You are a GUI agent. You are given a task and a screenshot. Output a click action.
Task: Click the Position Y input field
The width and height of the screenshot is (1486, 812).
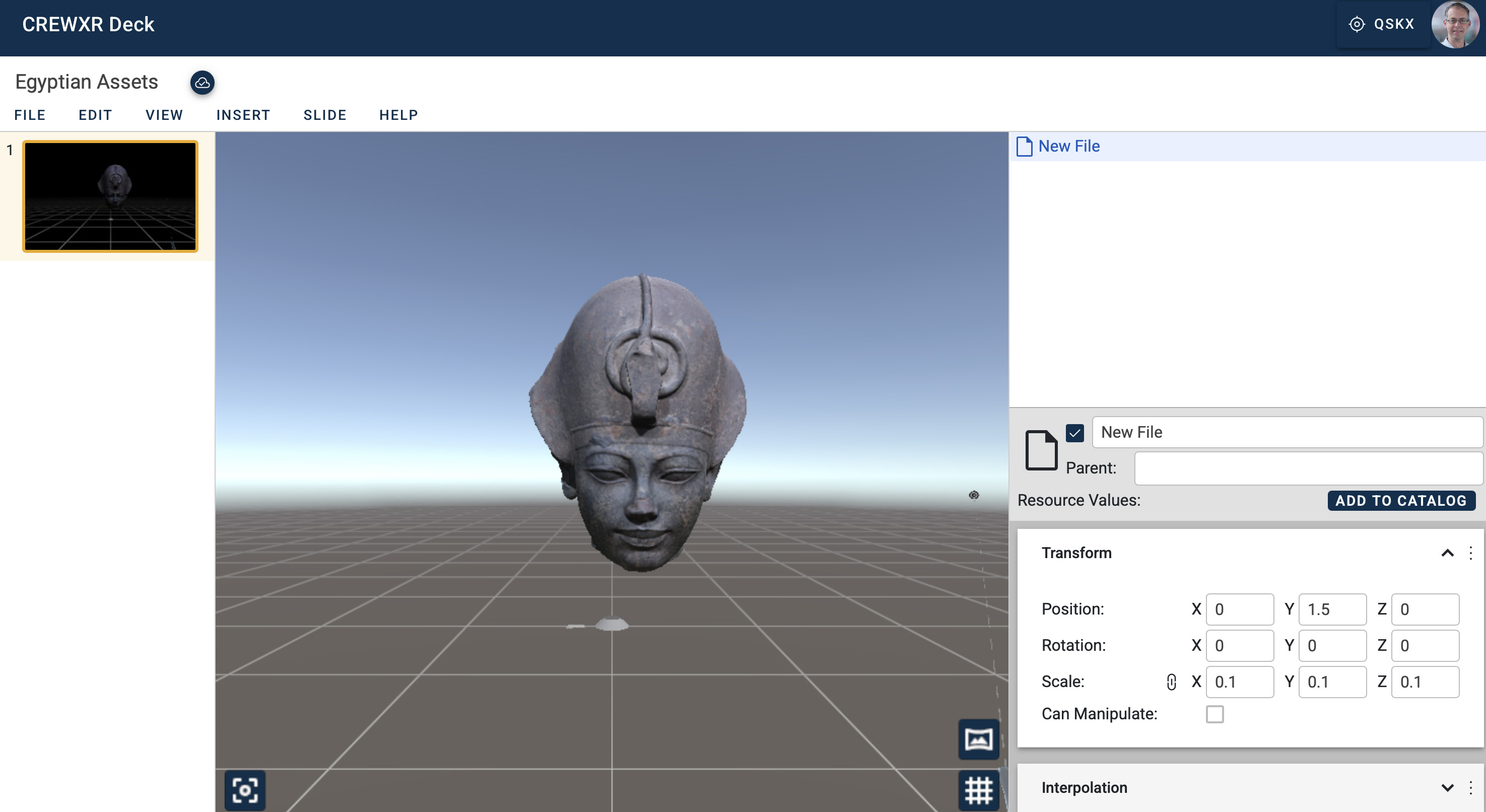click(1332, 609)
